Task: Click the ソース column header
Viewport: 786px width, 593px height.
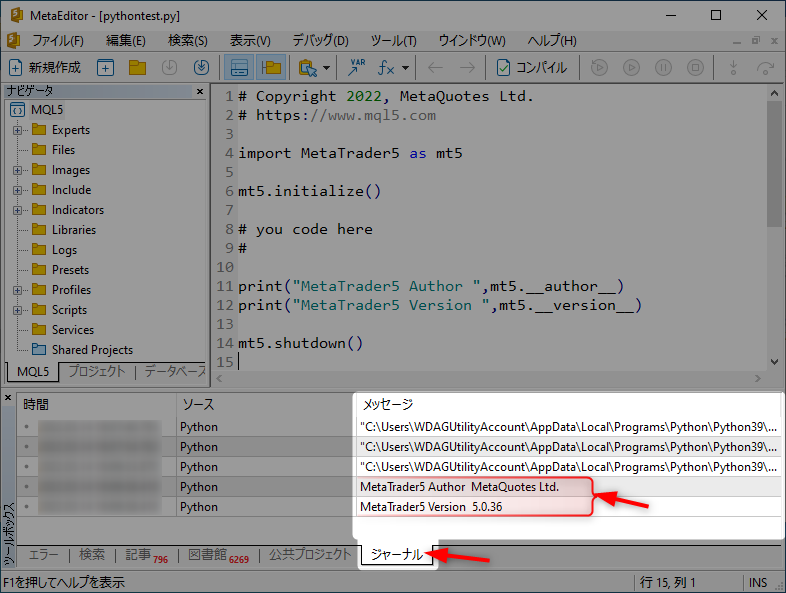Action: (x=266, y=405)
